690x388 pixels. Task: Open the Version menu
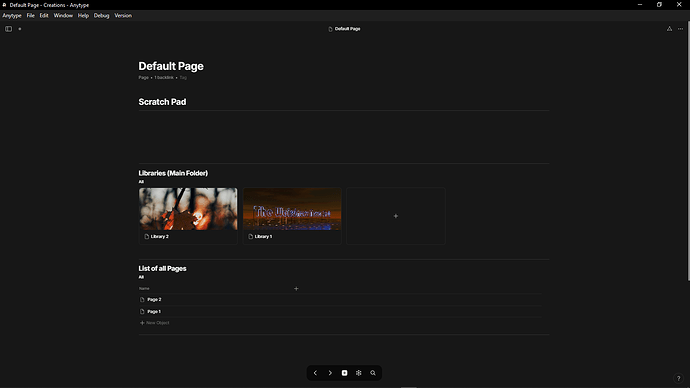(123, 15)
